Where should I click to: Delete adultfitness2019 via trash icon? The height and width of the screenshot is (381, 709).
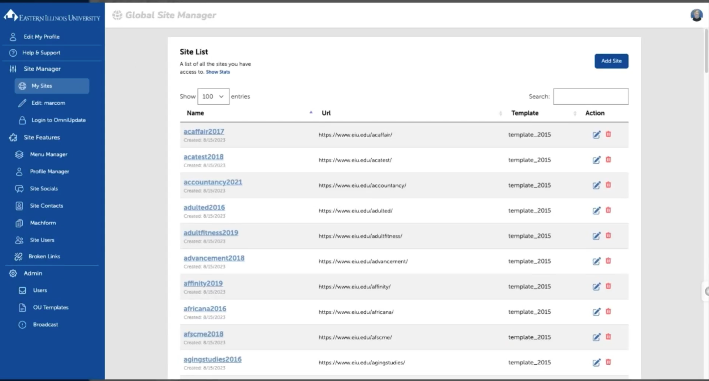[608, 235]
